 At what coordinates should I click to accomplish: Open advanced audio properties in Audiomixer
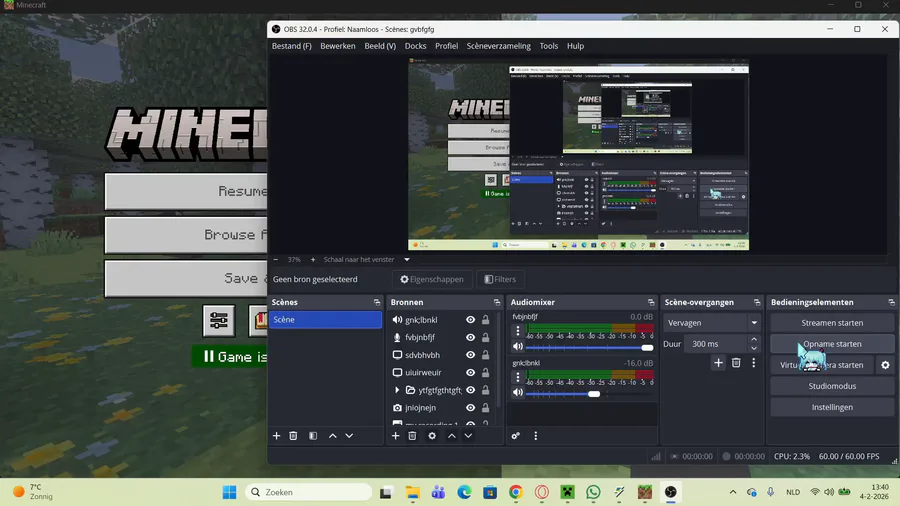(515, 436)
